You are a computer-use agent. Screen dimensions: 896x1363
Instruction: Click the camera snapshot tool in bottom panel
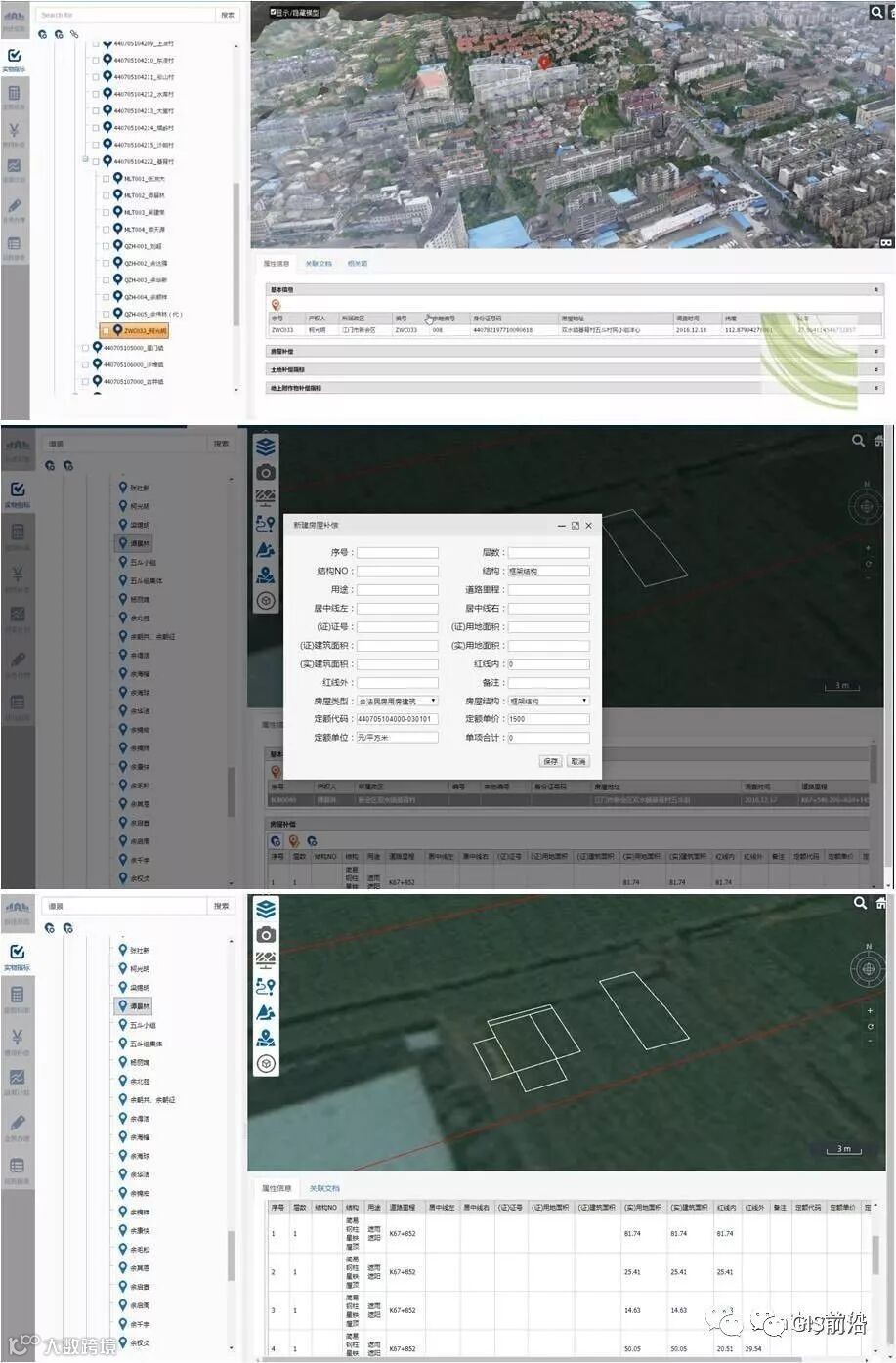266,935
